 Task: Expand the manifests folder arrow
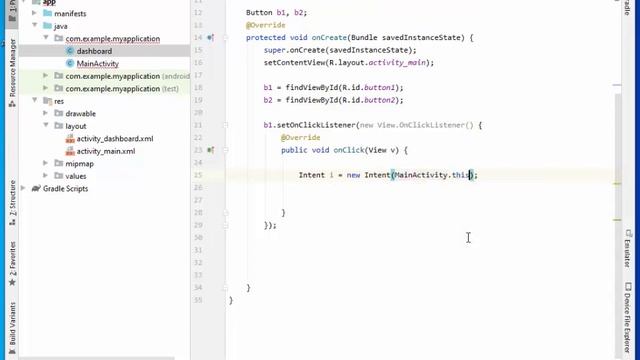[35, 13]
